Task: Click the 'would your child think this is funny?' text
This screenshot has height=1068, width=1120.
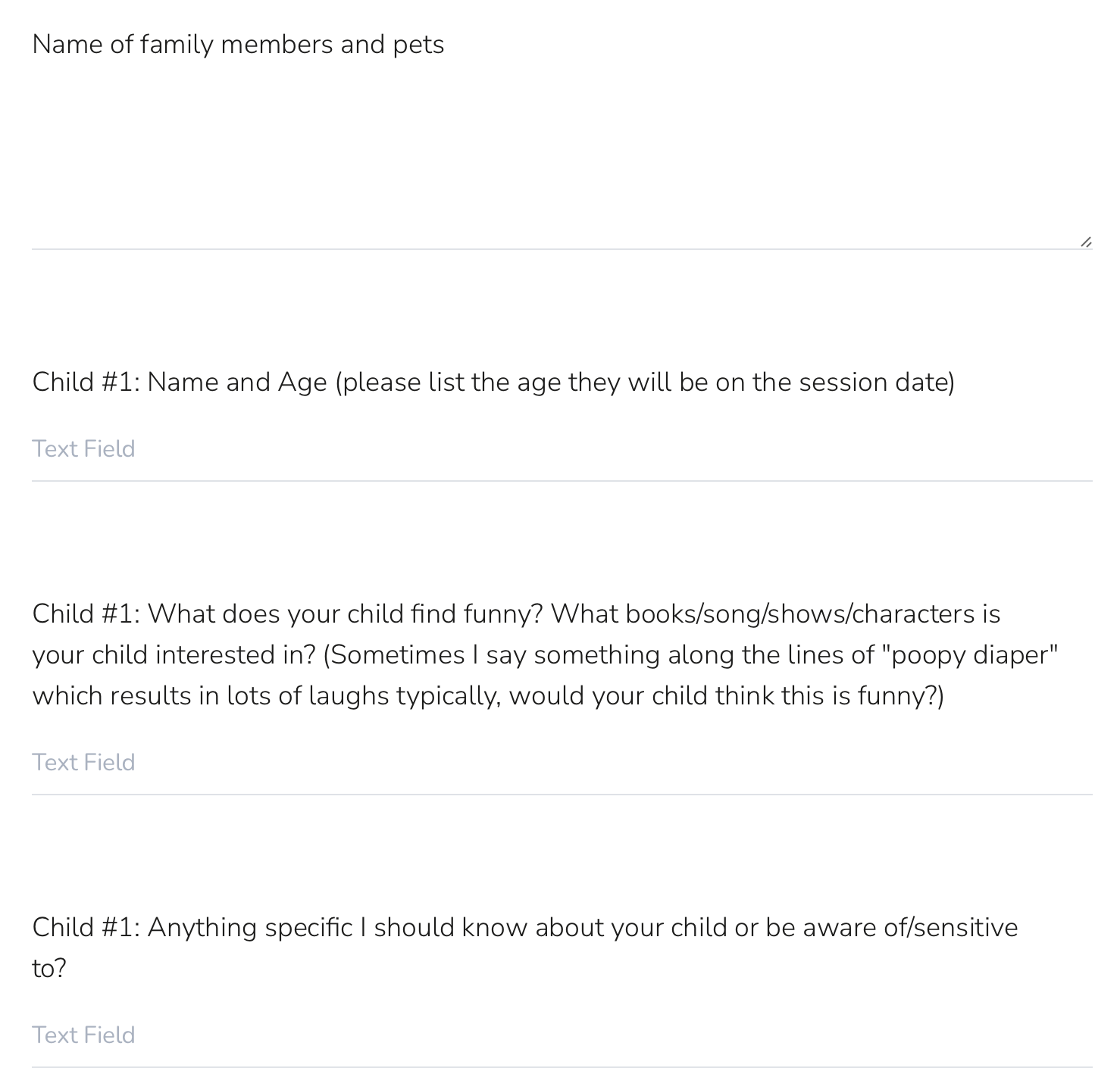Action: tap(726, 696)
